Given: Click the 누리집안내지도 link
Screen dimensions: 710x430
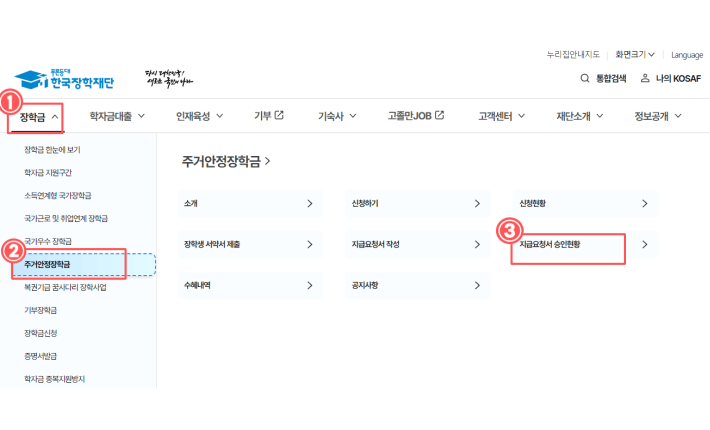Looking at the screenshot, I should pyautogui.click(x=573, y=55).
